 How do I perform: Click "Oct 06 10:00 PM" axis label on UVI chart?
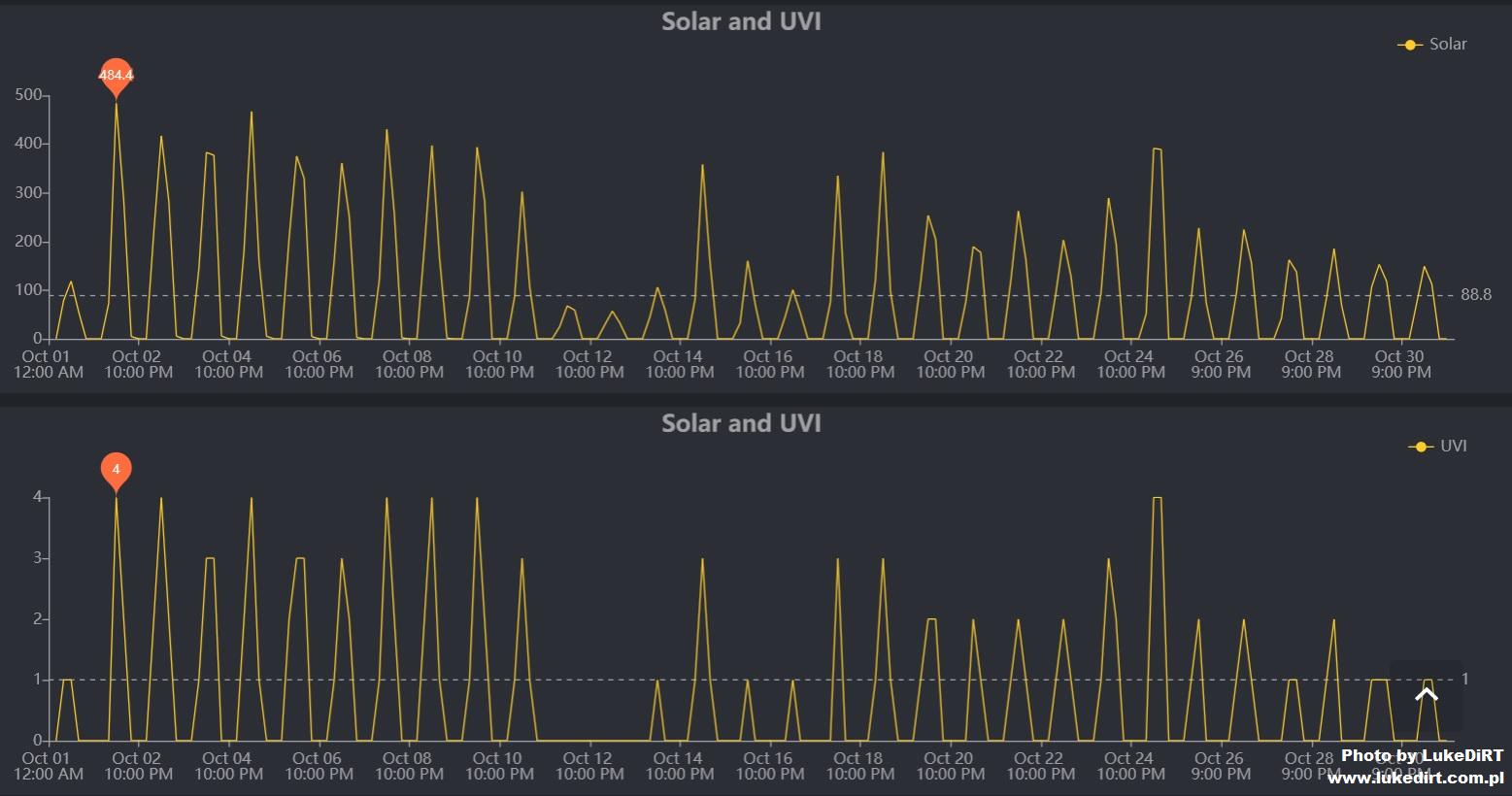pos(318,766)
